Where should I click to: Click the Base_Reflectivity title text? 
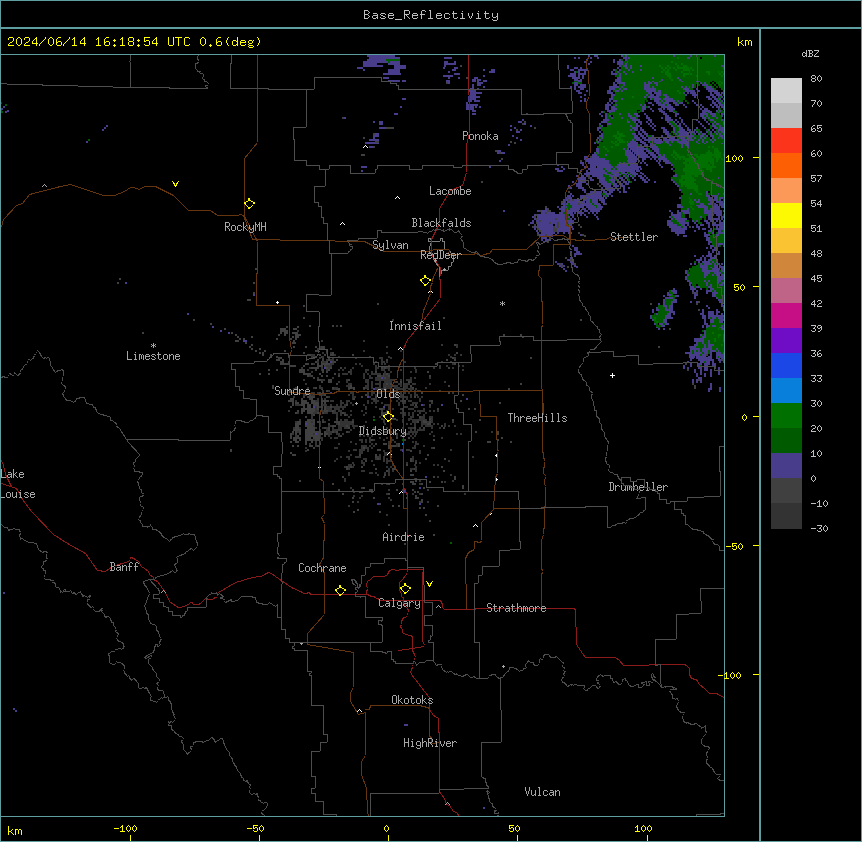tap(431, 15)
